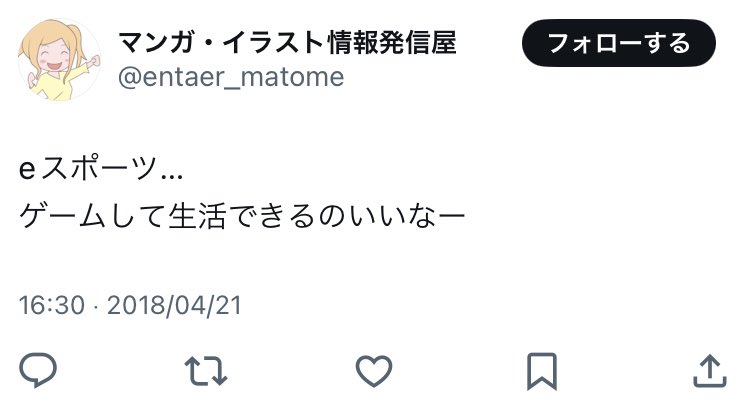
Task: Open the マンガ・イラスト情報発信屋 profile name
Action: point(287,42)
